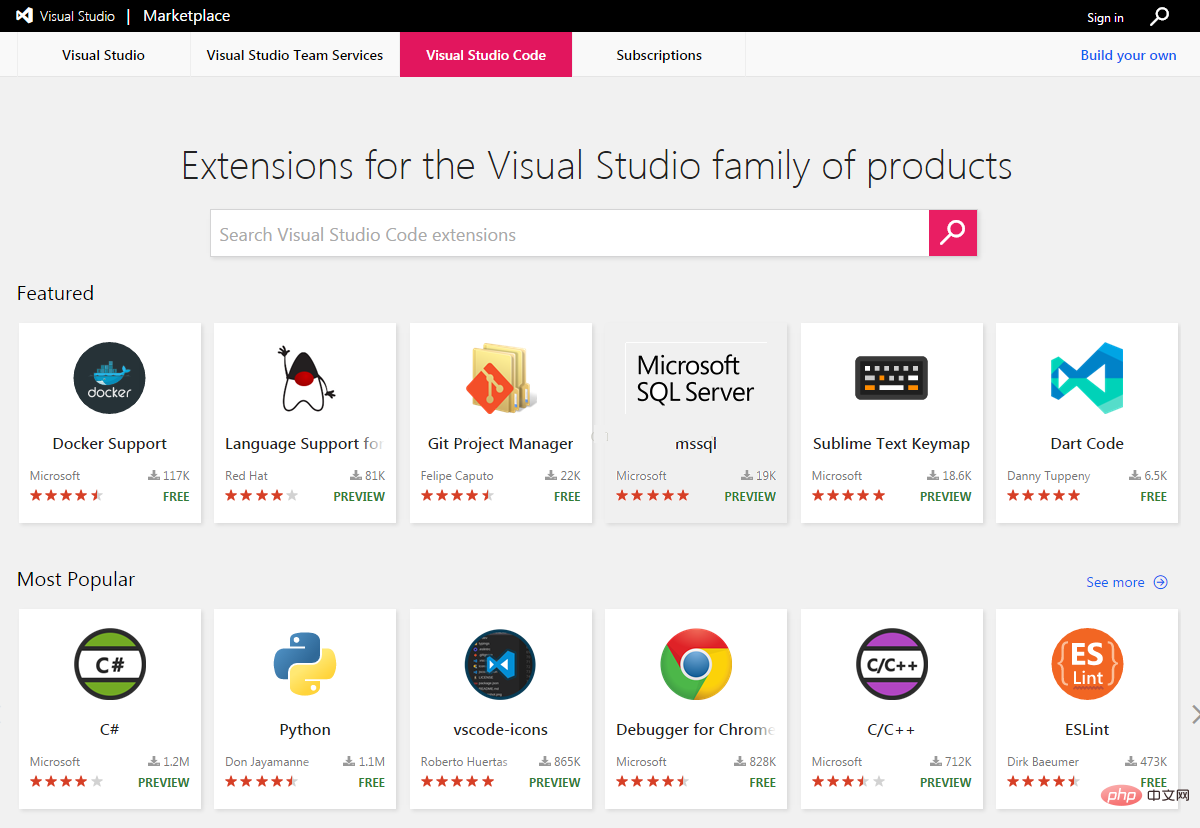Screen dimensions: 1200x828
Task: Open the Python extension logo
Action: [305, 664]
